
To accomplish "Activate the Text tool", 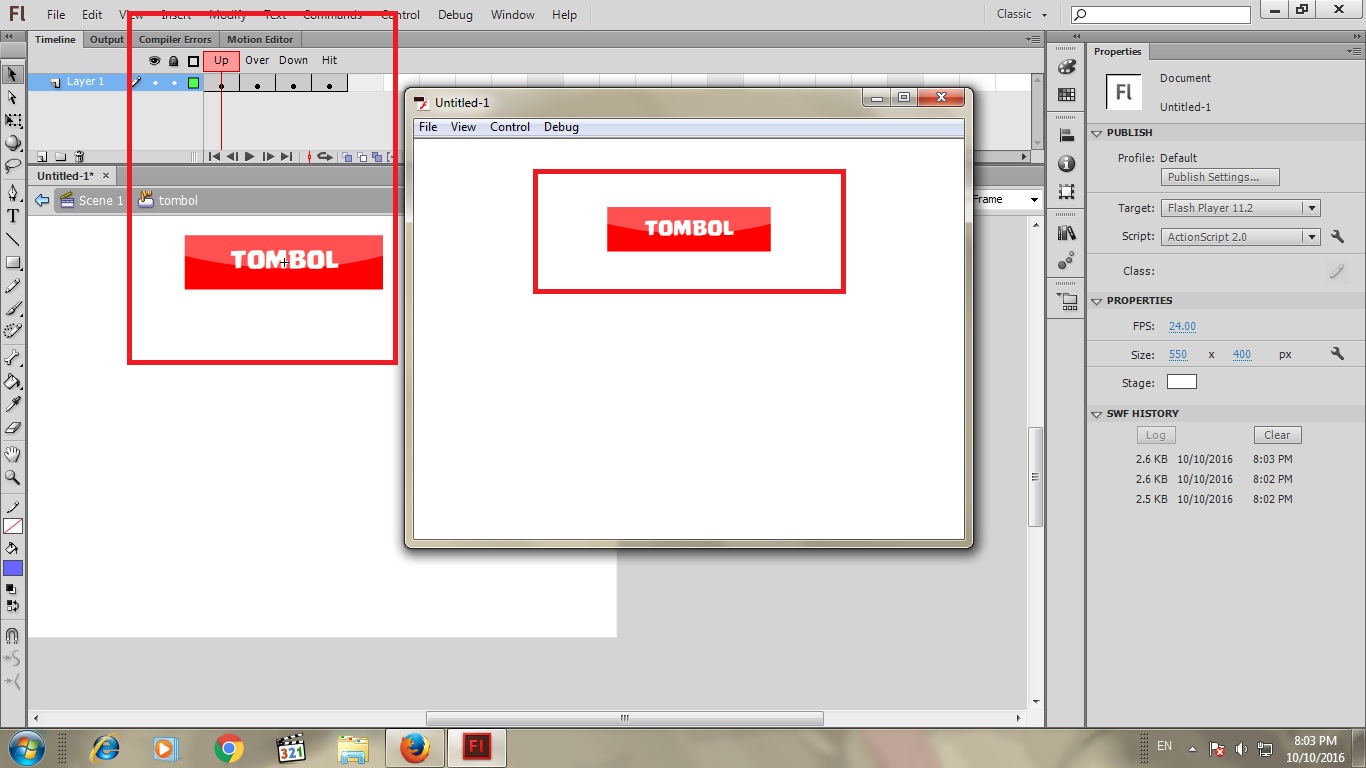I will click(x=13, y=216).
